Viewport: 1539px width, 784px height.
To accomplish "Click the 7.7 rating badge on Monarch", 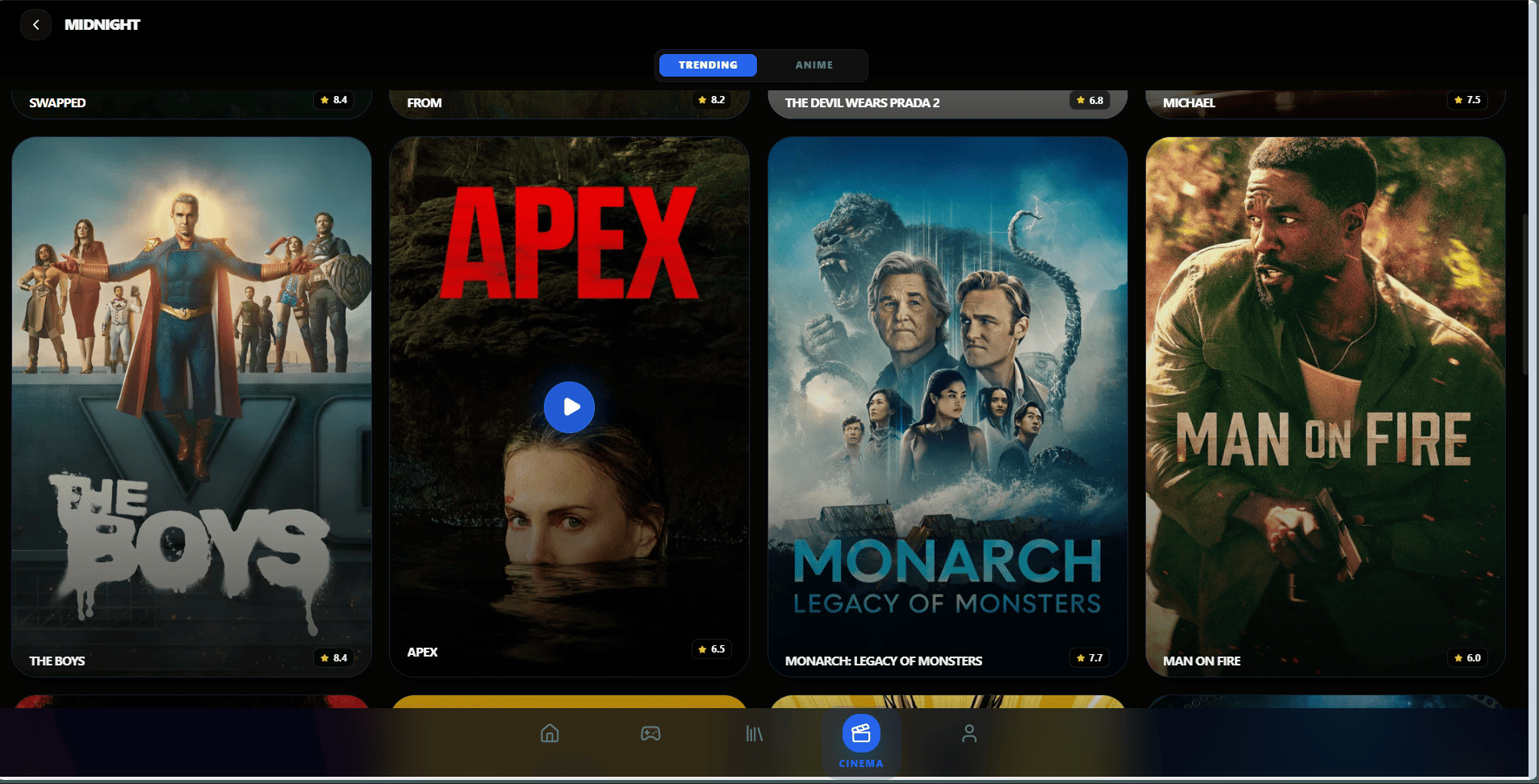I will tap(1089, 658).
